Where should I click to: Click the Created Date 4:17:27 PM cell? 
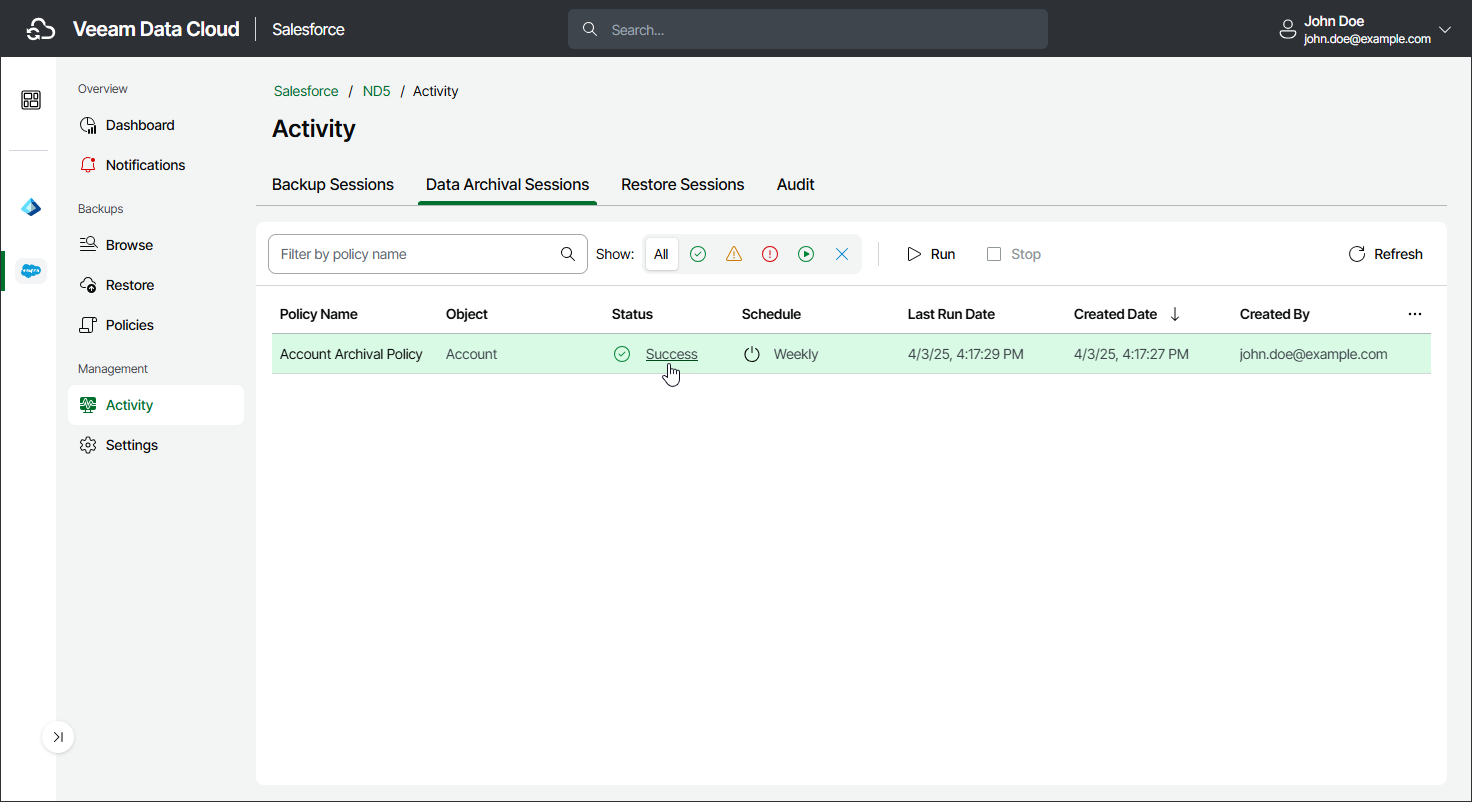[x=1132, y=354]
